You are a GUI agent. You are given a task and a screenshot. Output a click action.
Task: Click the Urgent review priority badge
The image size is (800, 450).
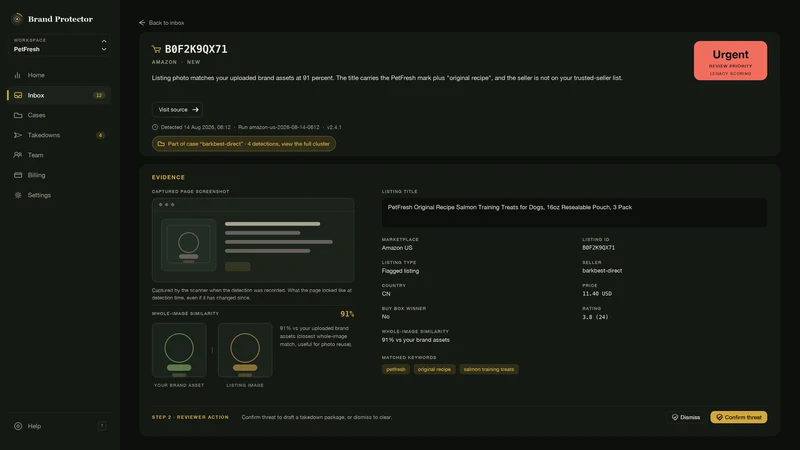[x=730, y=61]
